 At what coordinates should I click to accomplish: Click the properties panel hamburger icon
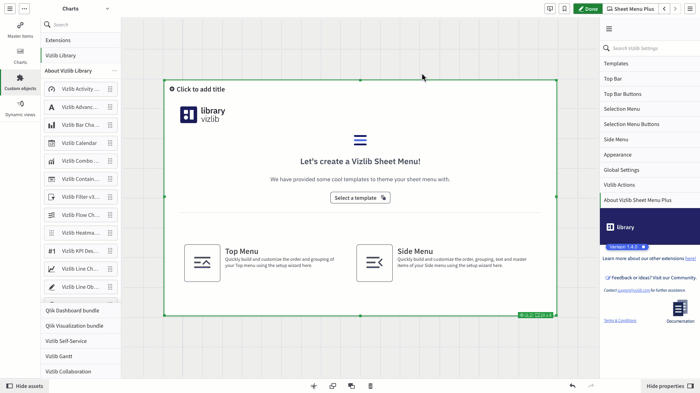(x=609, y=29)
